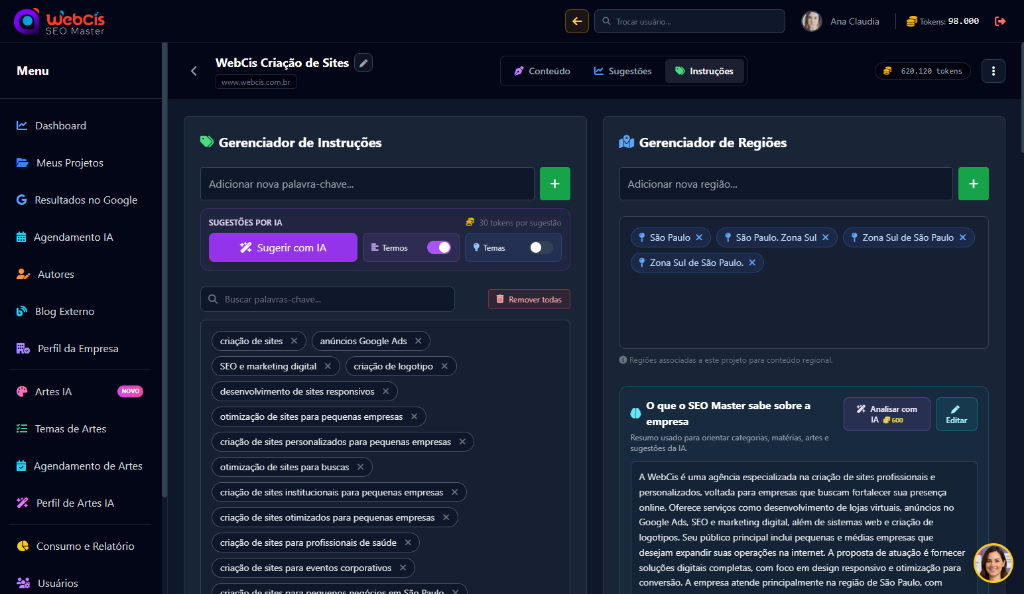This screenshot has width=1024, height=594.
Task: Click Ana Claudia's profile avatar
Action: [811, 22]
